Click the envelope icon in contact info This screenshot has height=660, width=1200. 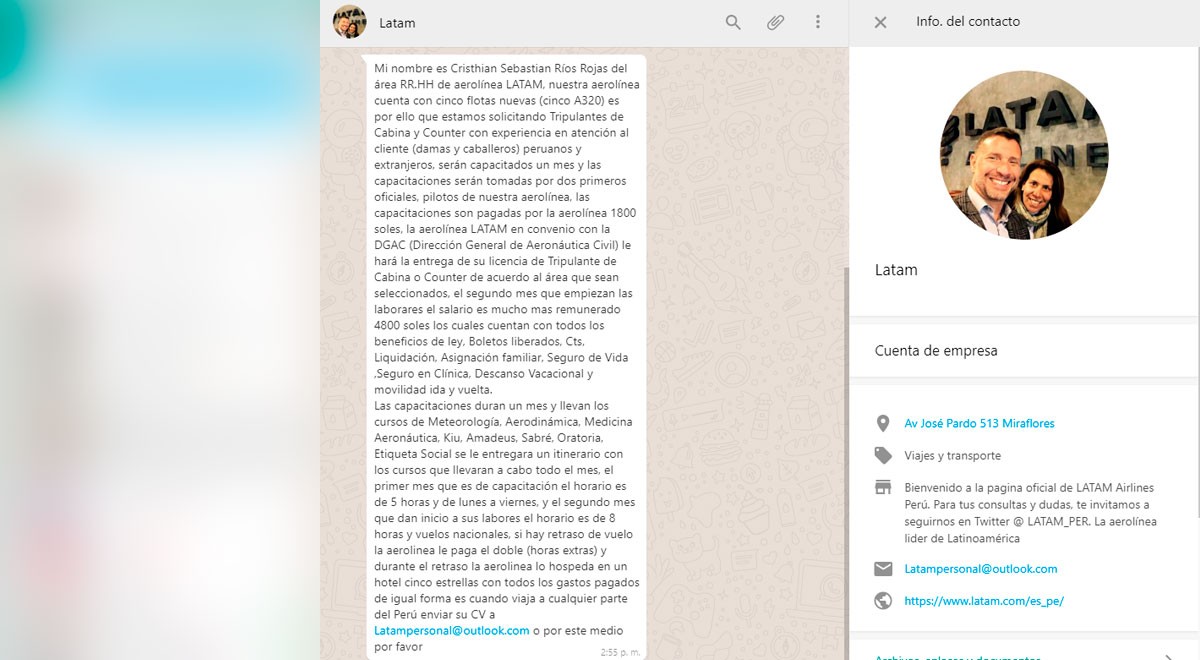point(883,569)
